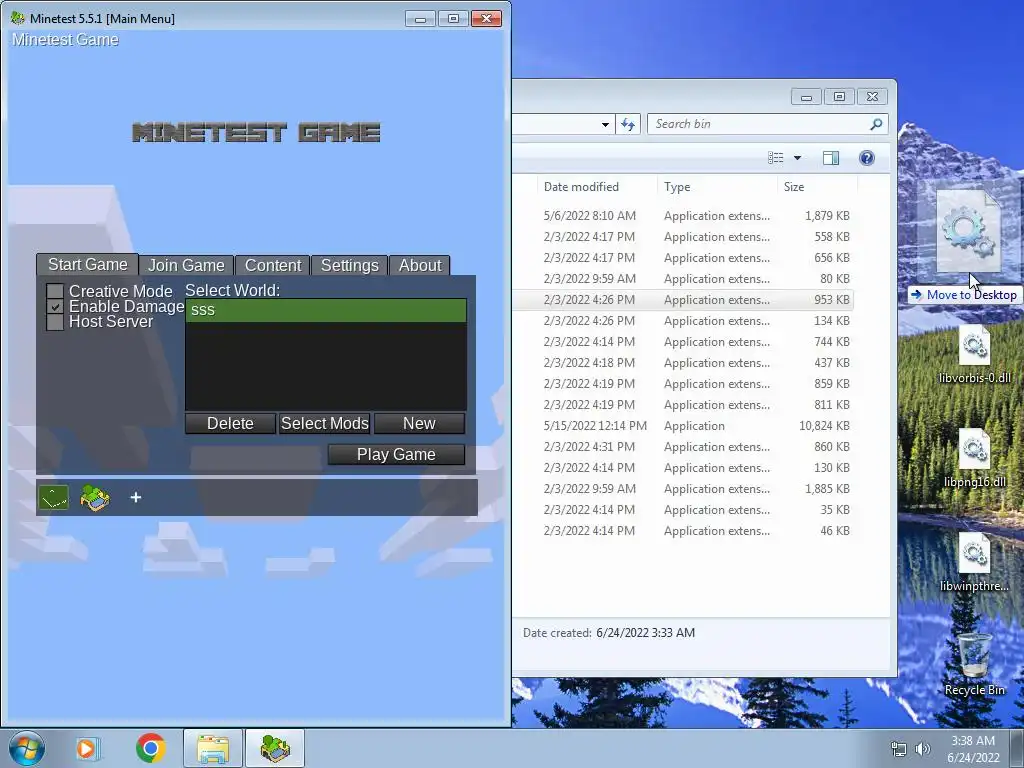Select the row sized 134 KB
Image resolution: width=1024 pixels, height=768 pixels.
tap(682, 321)
